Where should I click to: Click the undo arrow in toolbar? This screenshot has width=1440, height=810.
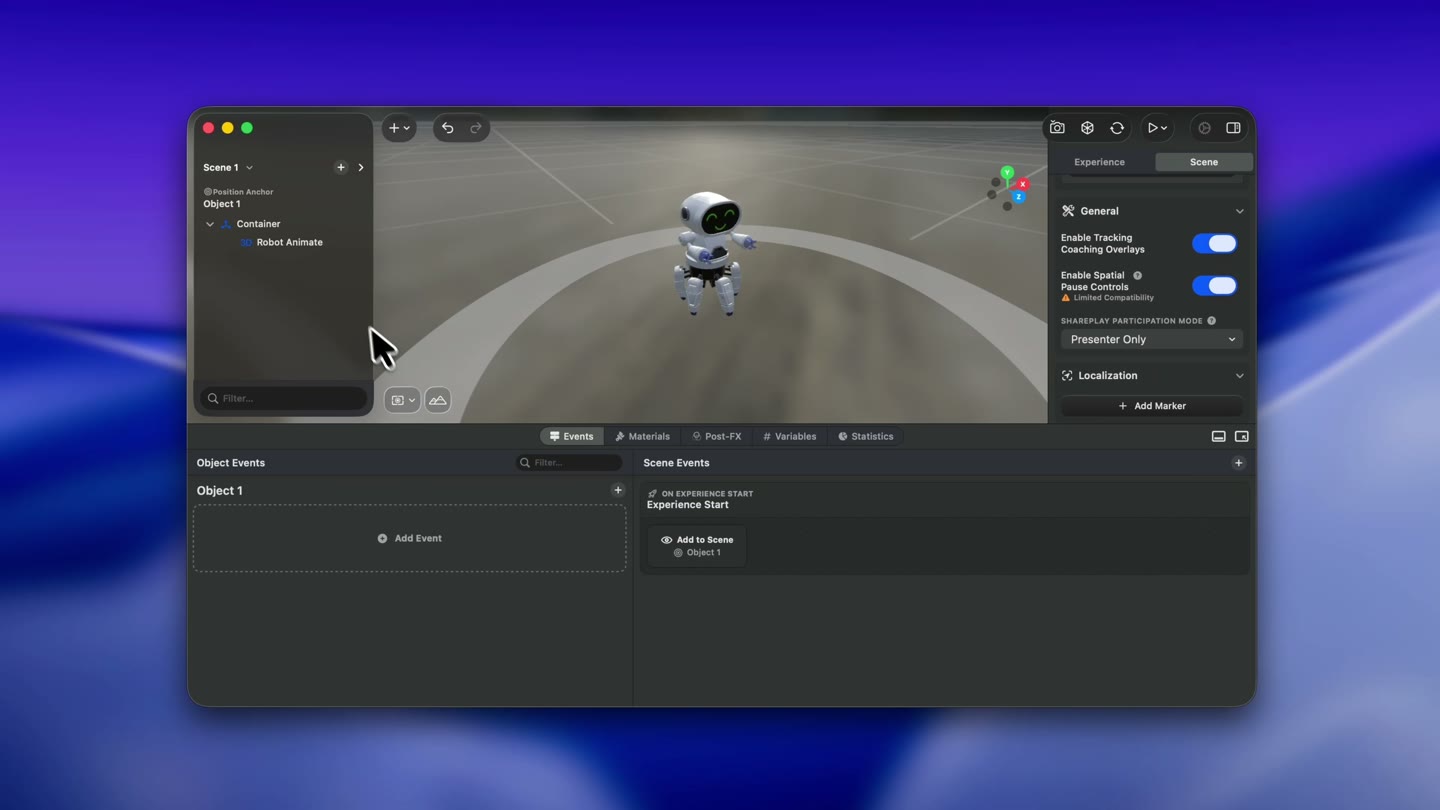pos(447,128)
